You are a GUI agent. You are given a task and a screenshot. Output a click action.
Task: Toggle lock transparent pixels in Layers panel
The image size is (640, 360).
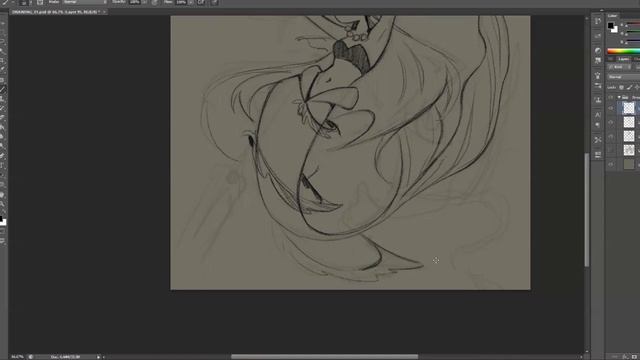[x=622, y=87]
